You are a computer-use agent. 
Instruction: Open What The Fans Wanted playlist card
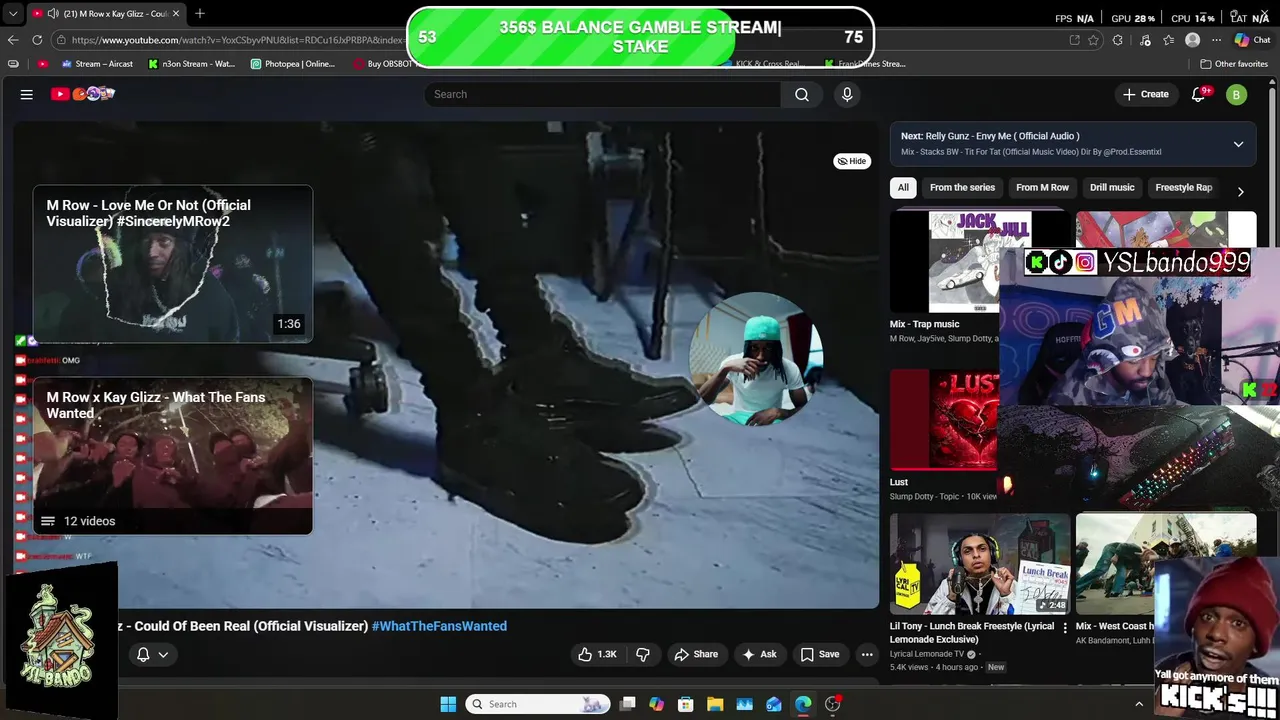(x=172, y=455)
